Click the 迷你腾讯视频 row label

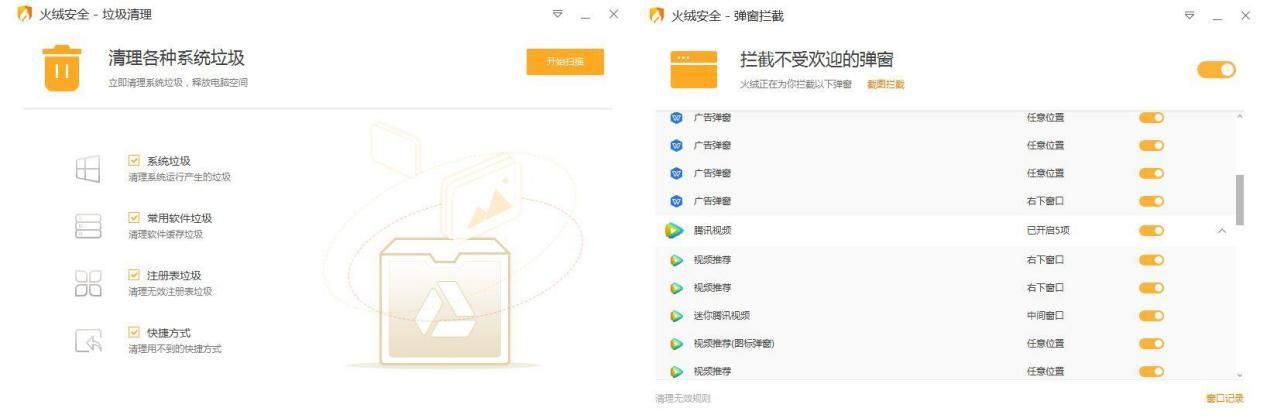click(x=721, y=316)
